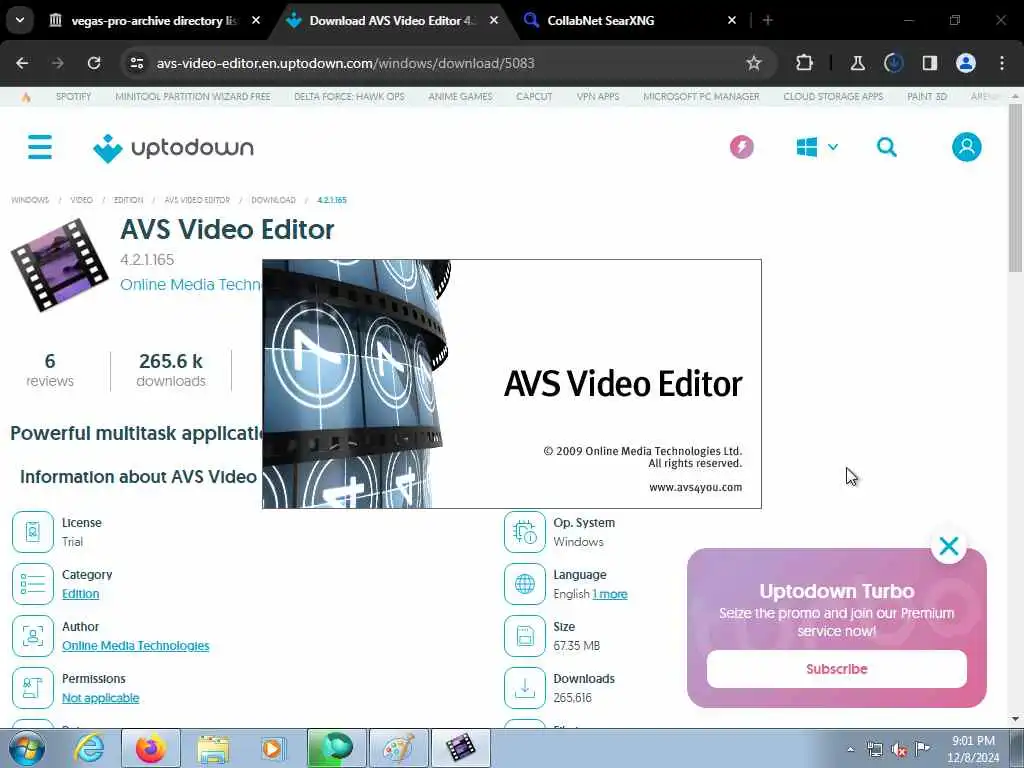Show hidden system tray icons

pos(850,750)
